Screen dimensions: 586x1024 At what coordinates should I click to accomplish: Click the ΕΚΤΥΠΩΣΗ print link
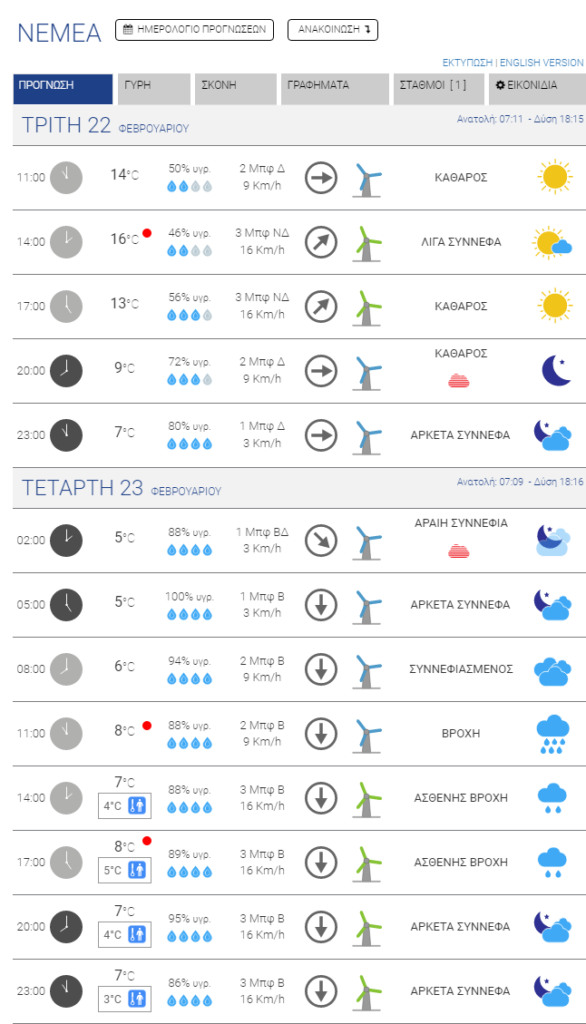pyautogui.click(x=467, y=63)
